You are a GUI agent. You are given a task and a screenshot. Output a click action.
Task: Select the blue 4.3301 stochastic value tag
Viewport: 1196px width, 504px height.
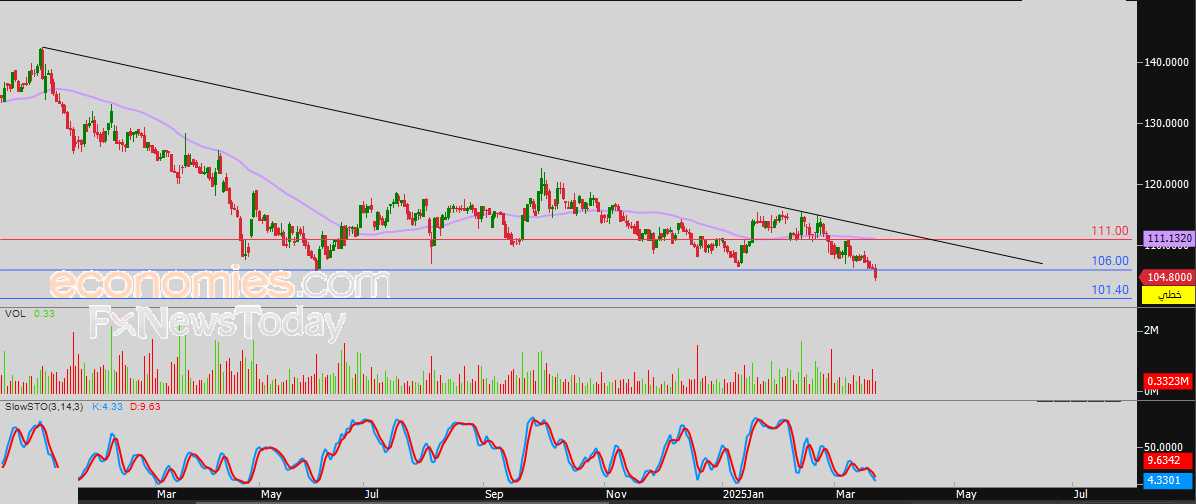tap(1168, 480)
